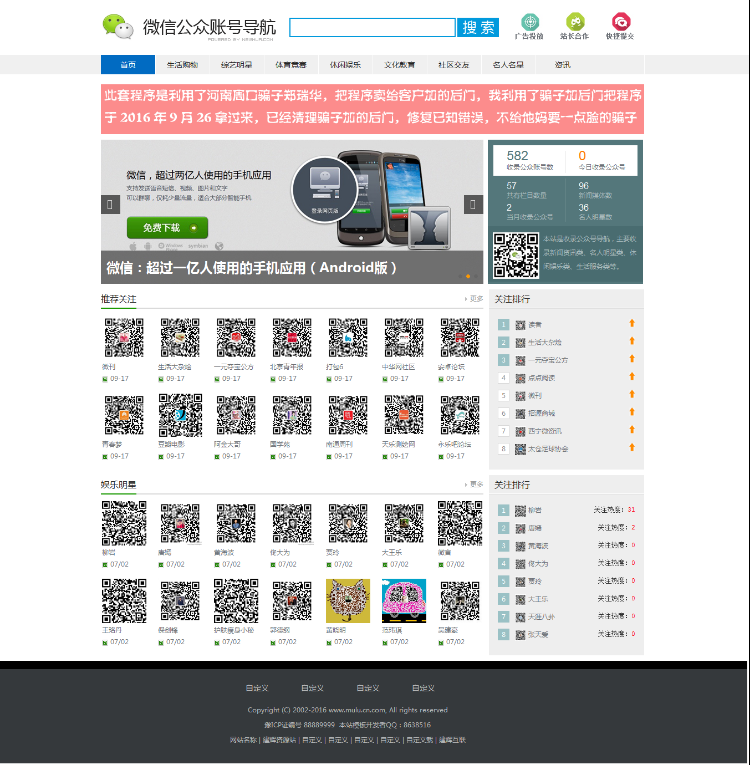Open the pink car QR code thumbnail
The image size is (750, 765).
[404, 601]
